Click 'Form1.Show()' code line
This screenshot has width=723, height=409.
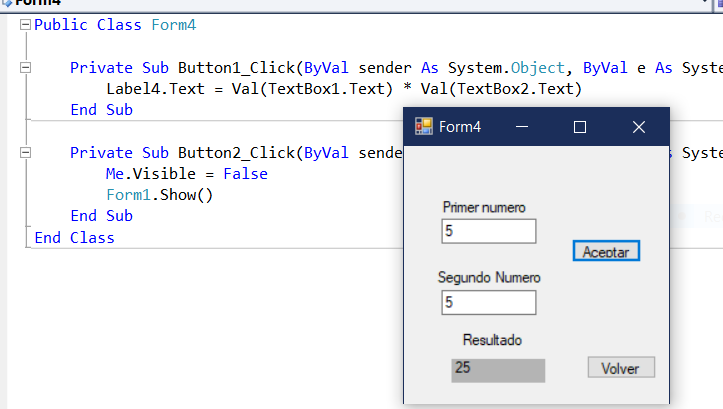(x=160, y=195)
